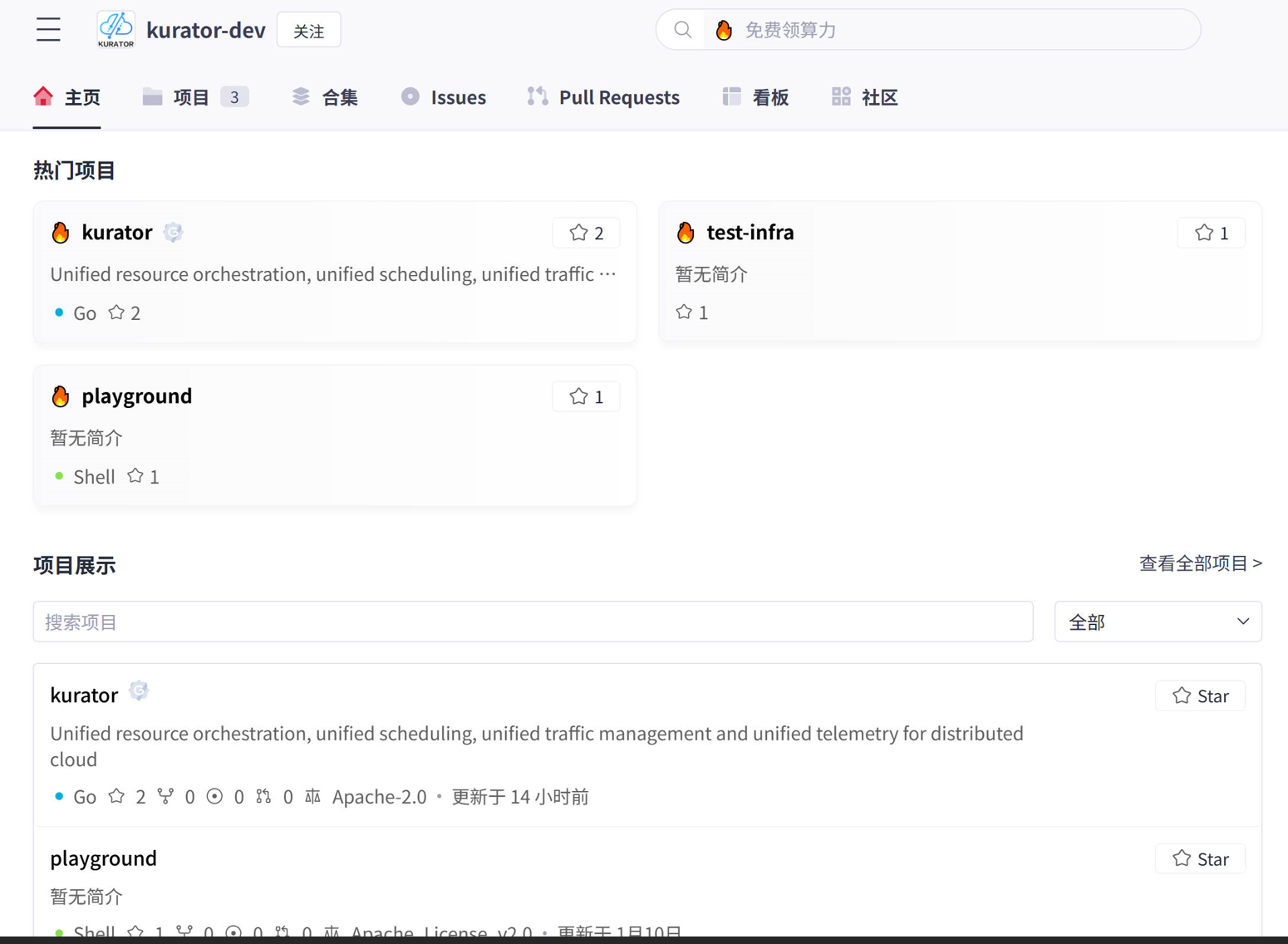The image size is (1288, 944).
Task: Open the test-infra project title
Action: click(x=750, y=232)
